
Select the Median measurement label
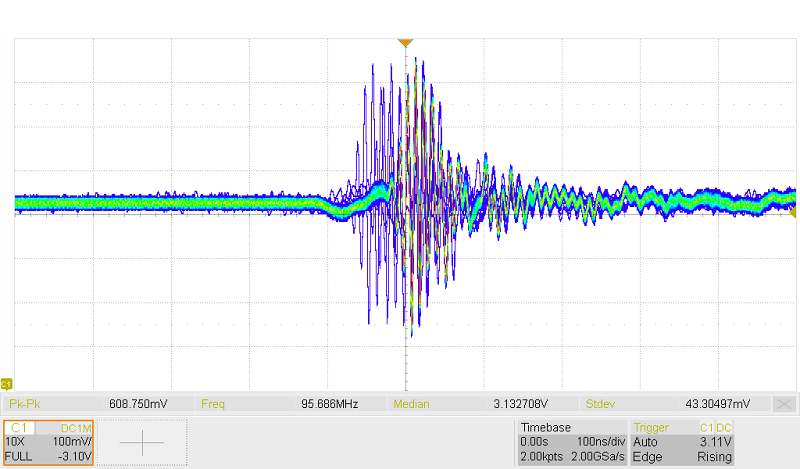click(x=411, y=404)
